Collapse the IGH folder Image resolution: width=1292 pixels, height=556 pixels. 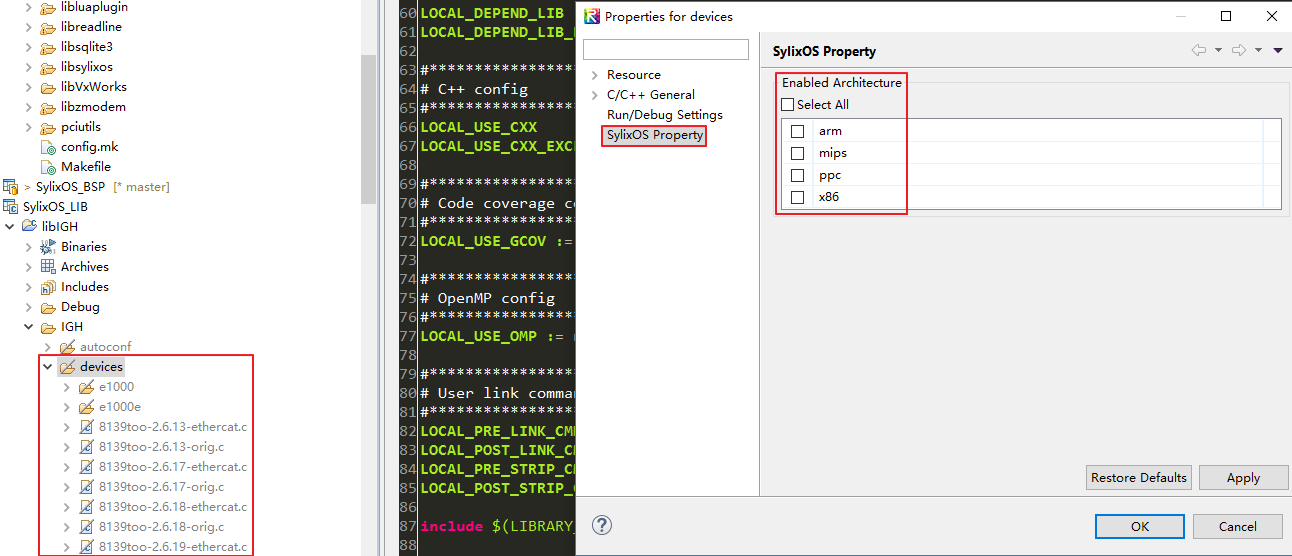pos(28,327)
